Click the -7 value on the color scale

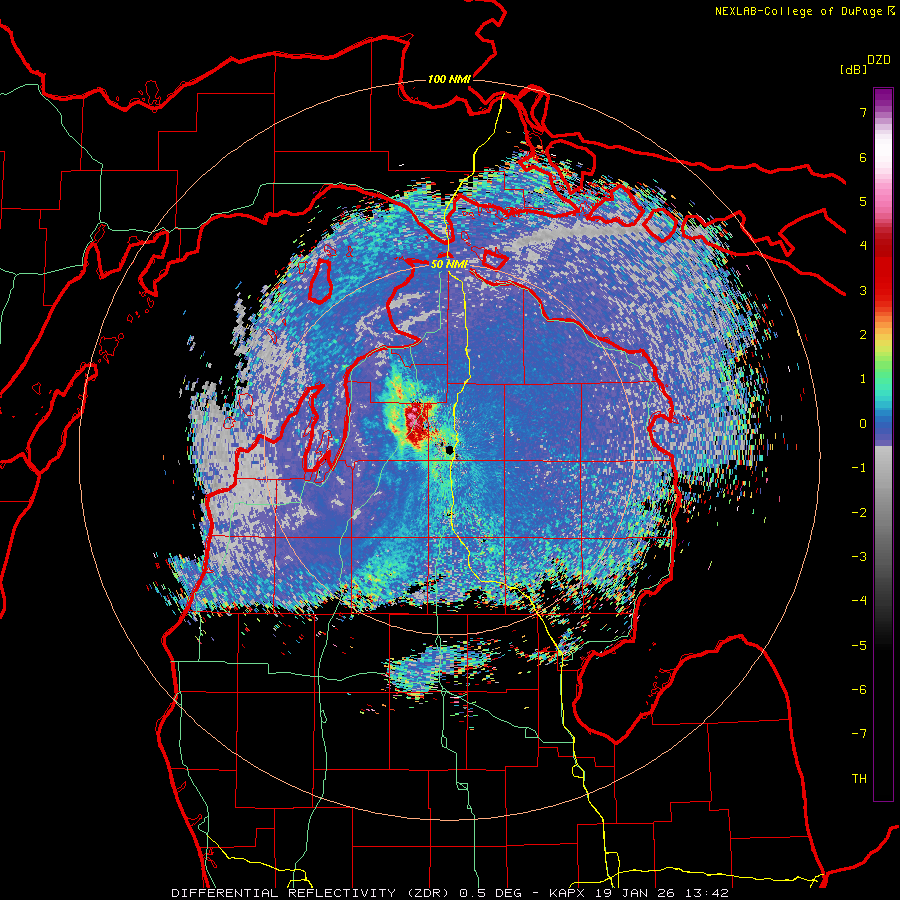click(859, 734)
